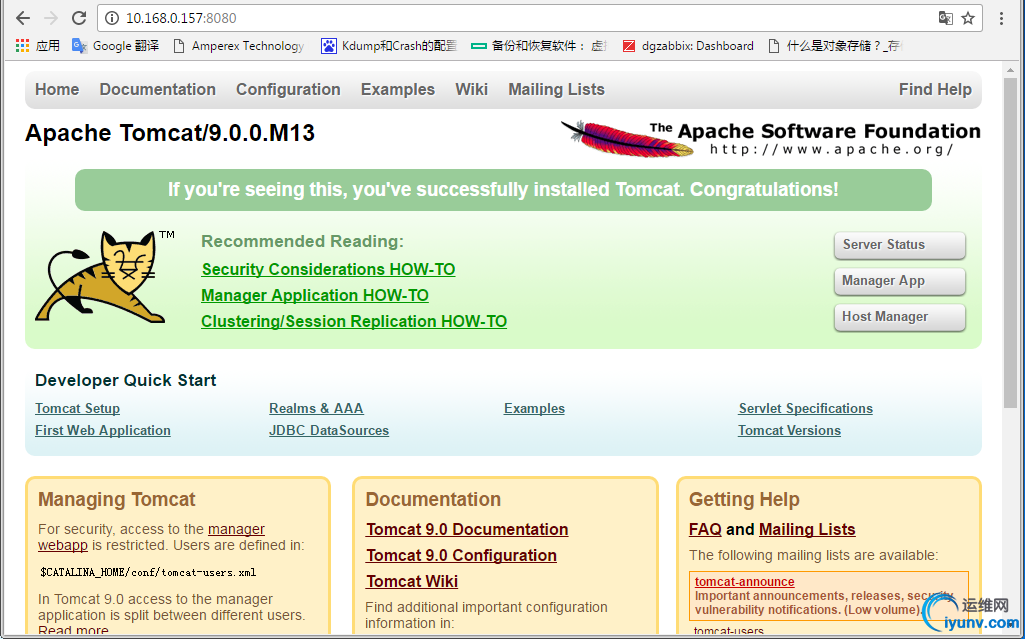Open the apps grid icon in the bookmarks bar
This screenshot has width=1025, height=639.
tap(23, 46)
